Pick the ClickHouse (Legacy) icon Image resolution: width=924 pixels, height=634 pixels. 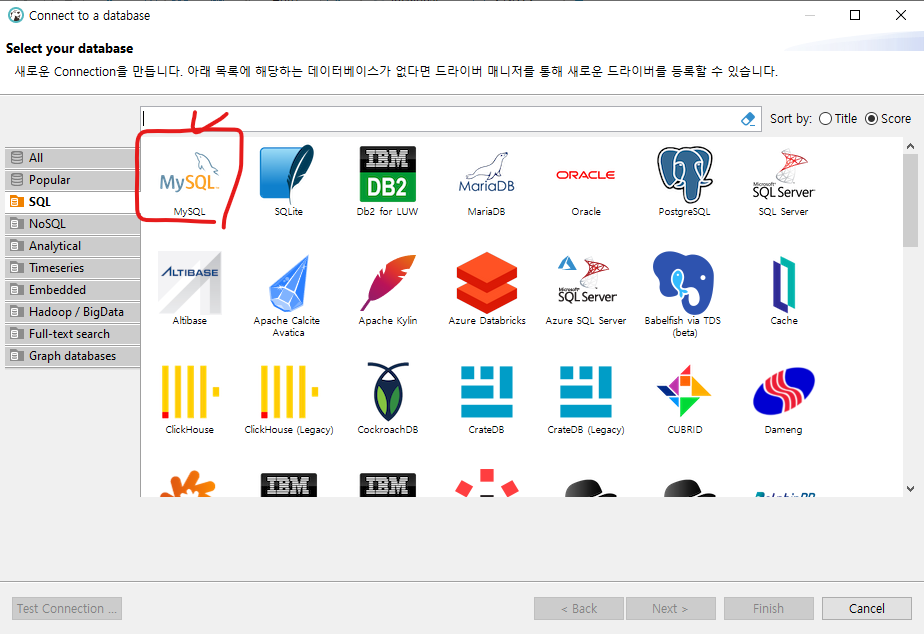[x=289, y=392]
